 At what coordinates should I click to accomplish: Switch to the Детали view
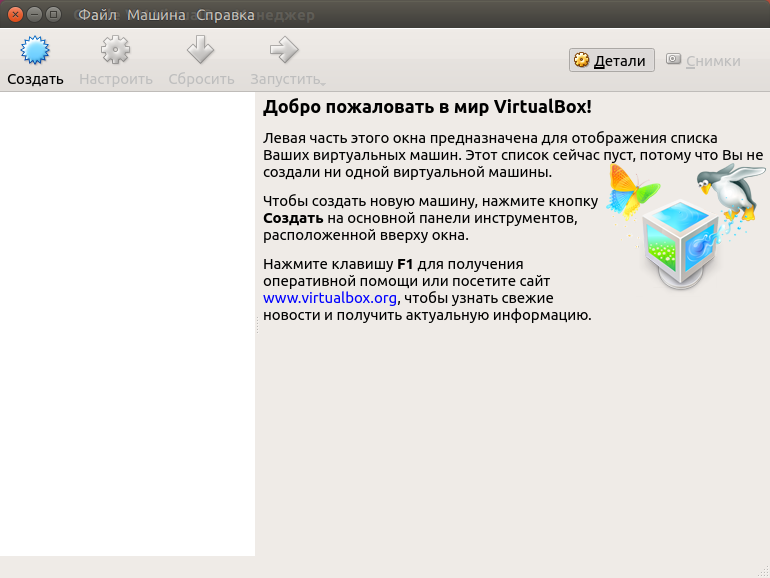point(612,60)
